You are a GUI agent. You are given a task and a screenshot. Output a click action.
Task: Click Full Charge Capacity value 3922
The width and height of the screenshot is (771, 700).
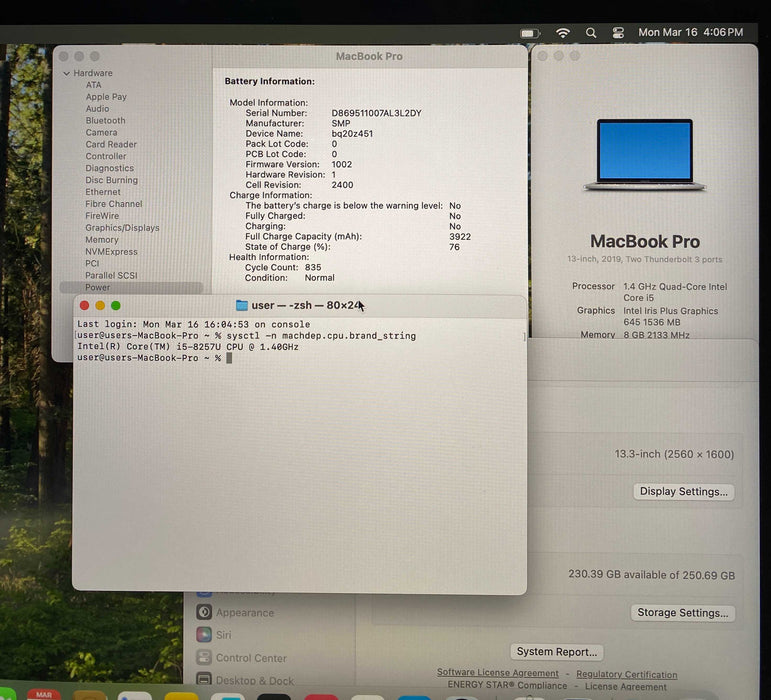tap(460, 236)
